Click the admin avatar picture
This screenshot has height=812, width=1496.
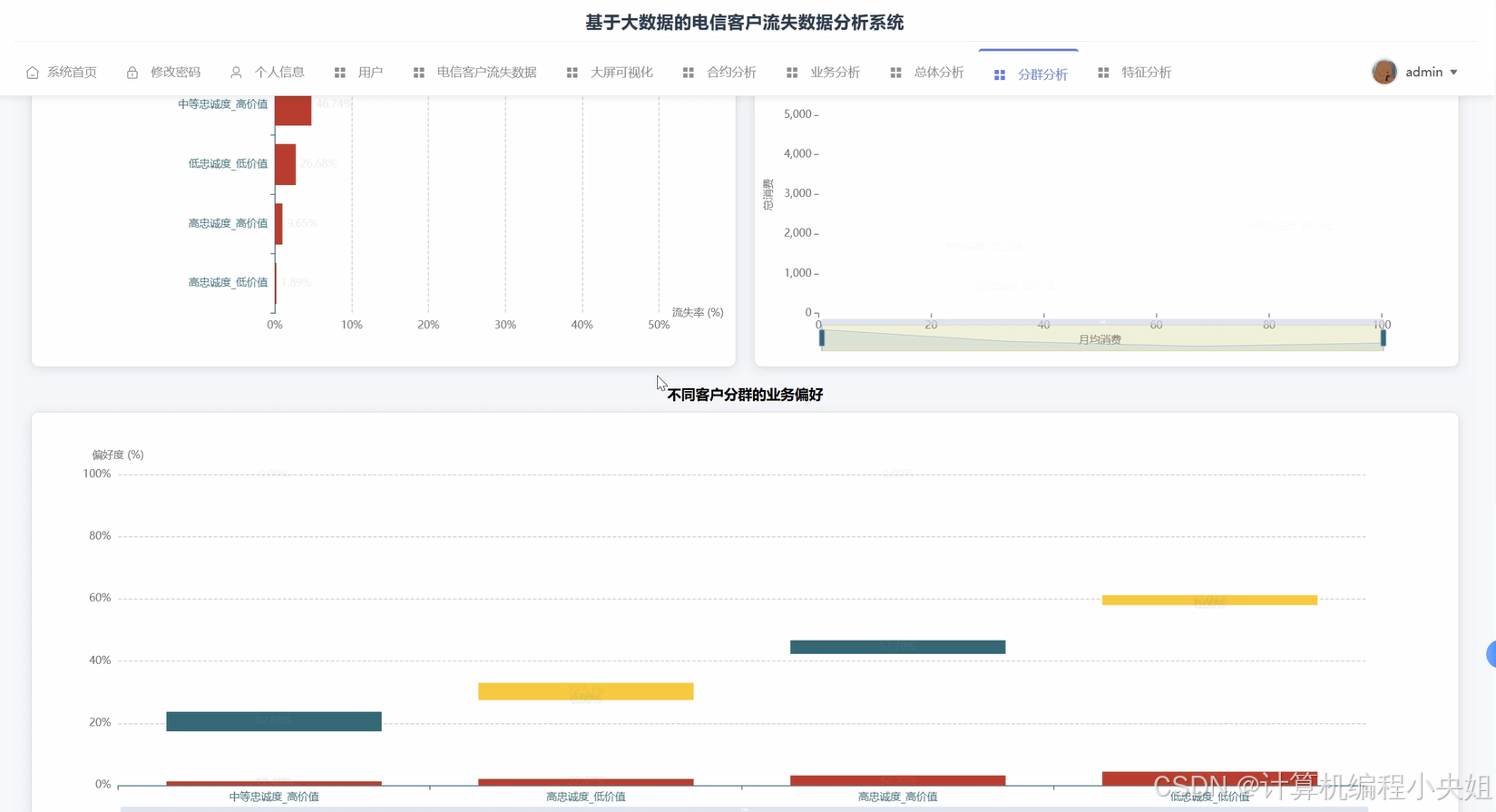(x=1384, y=72)
